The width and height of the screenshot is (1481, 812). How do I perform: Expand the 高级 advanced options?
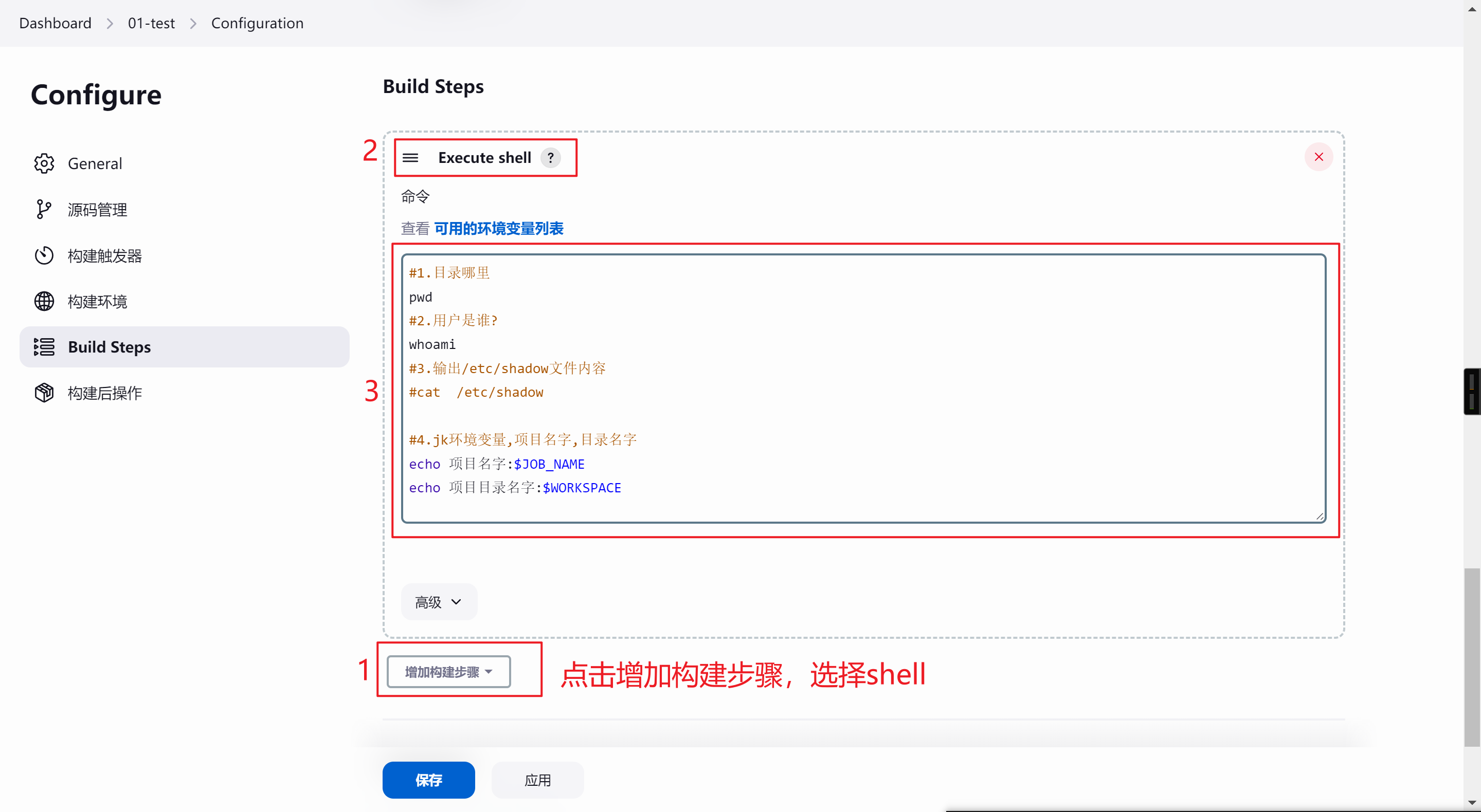click(x=439, y=602)
